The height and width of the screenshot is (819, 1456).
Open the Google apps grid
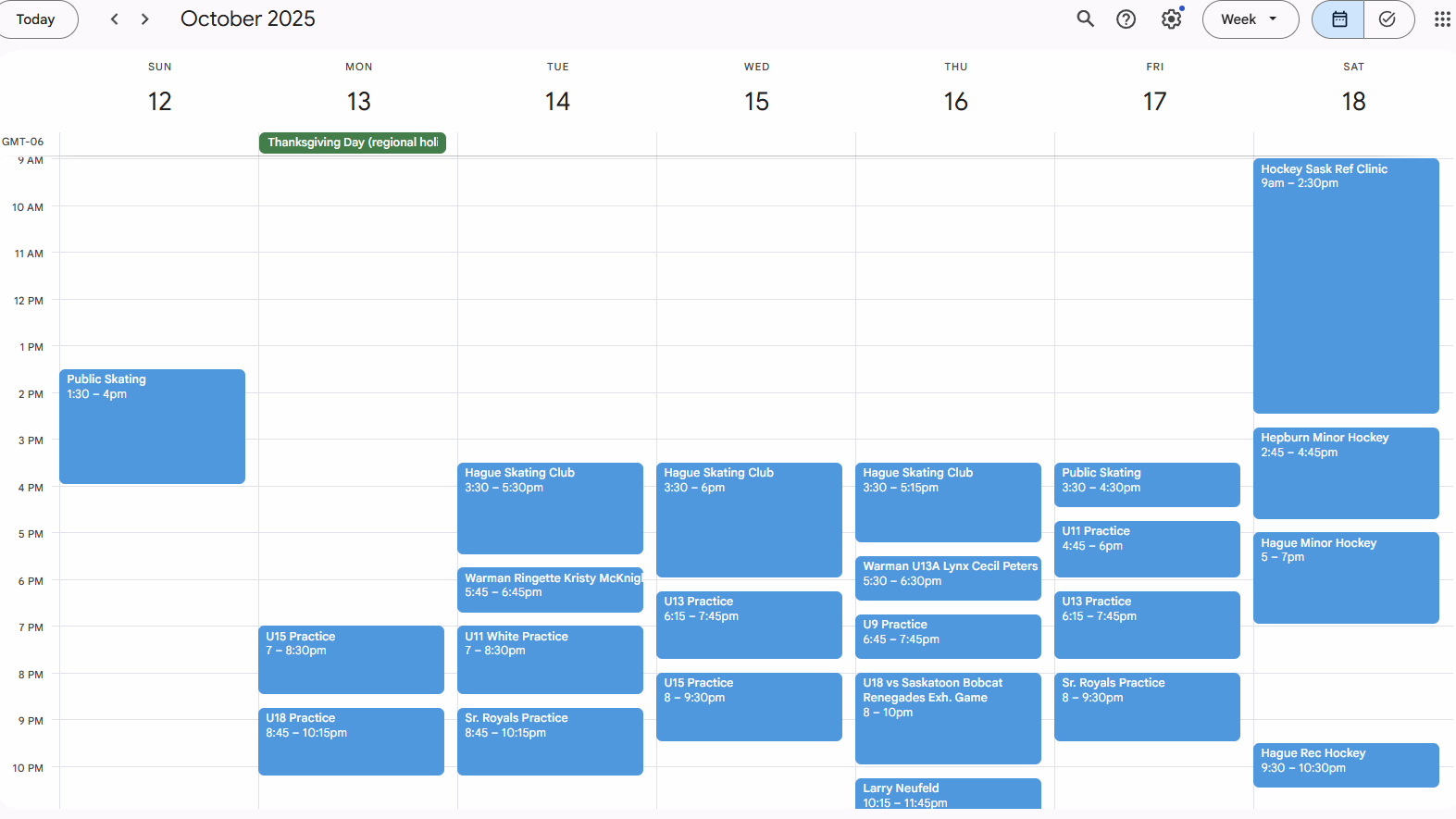click(x=1441, y=19)
